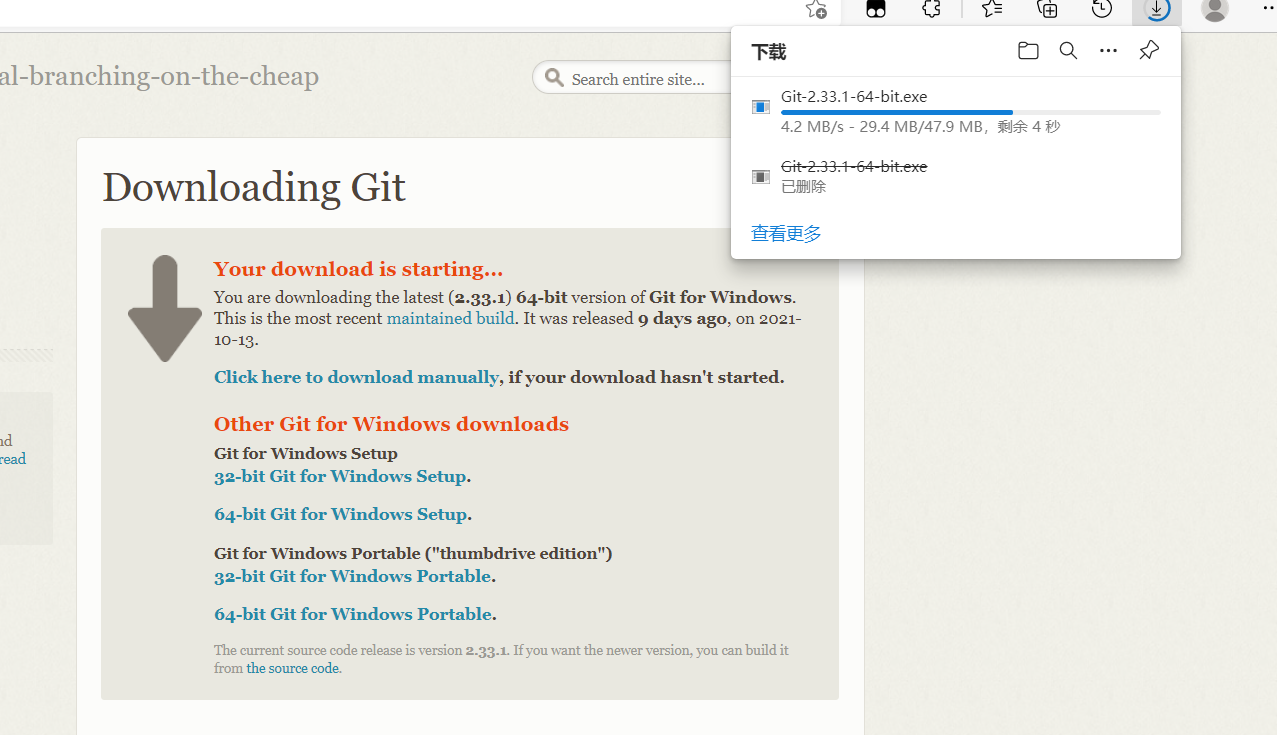The image size is (1277, 735).
Task: Open the Favorites list icon
Action: [991, 9]
